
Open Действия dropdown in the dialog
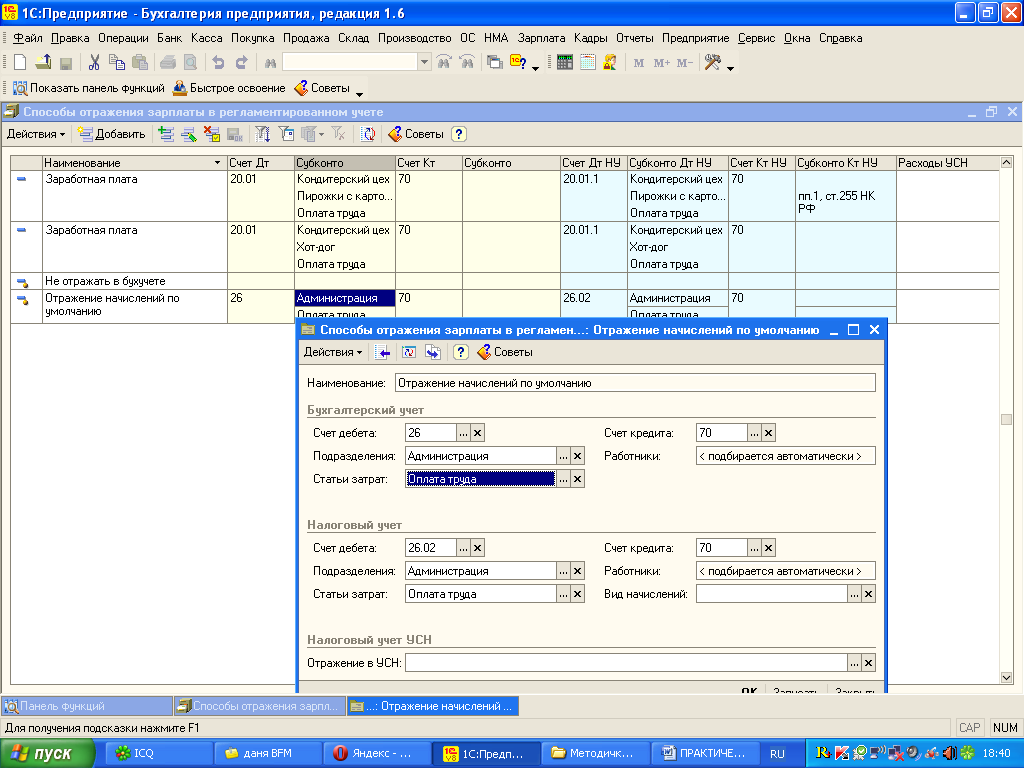tap(333, 353)
